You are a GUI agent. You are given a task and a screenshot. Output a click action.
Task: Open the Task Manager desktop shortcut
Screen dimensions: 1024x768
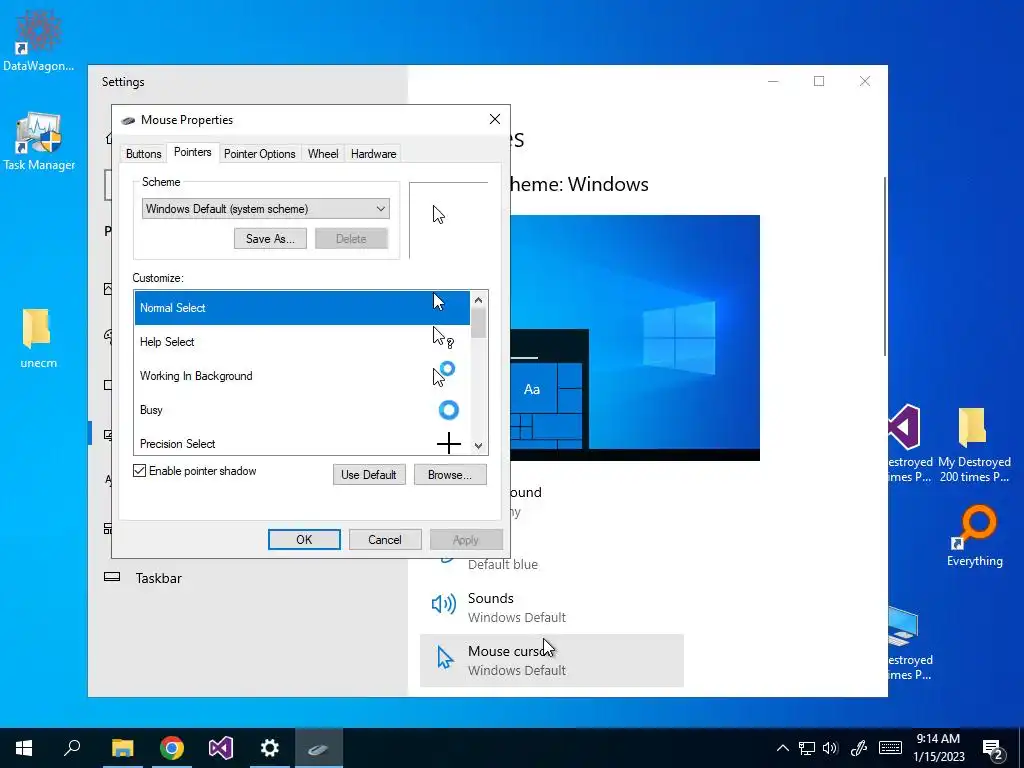pyautogui.click(x=39, y=142)
